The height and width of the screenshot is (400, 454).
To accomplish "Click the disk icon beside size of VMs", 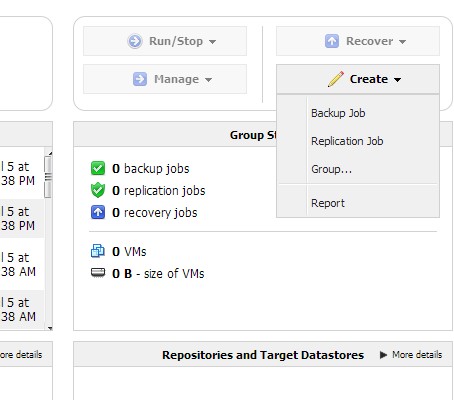I will click(x=98, y=273).
